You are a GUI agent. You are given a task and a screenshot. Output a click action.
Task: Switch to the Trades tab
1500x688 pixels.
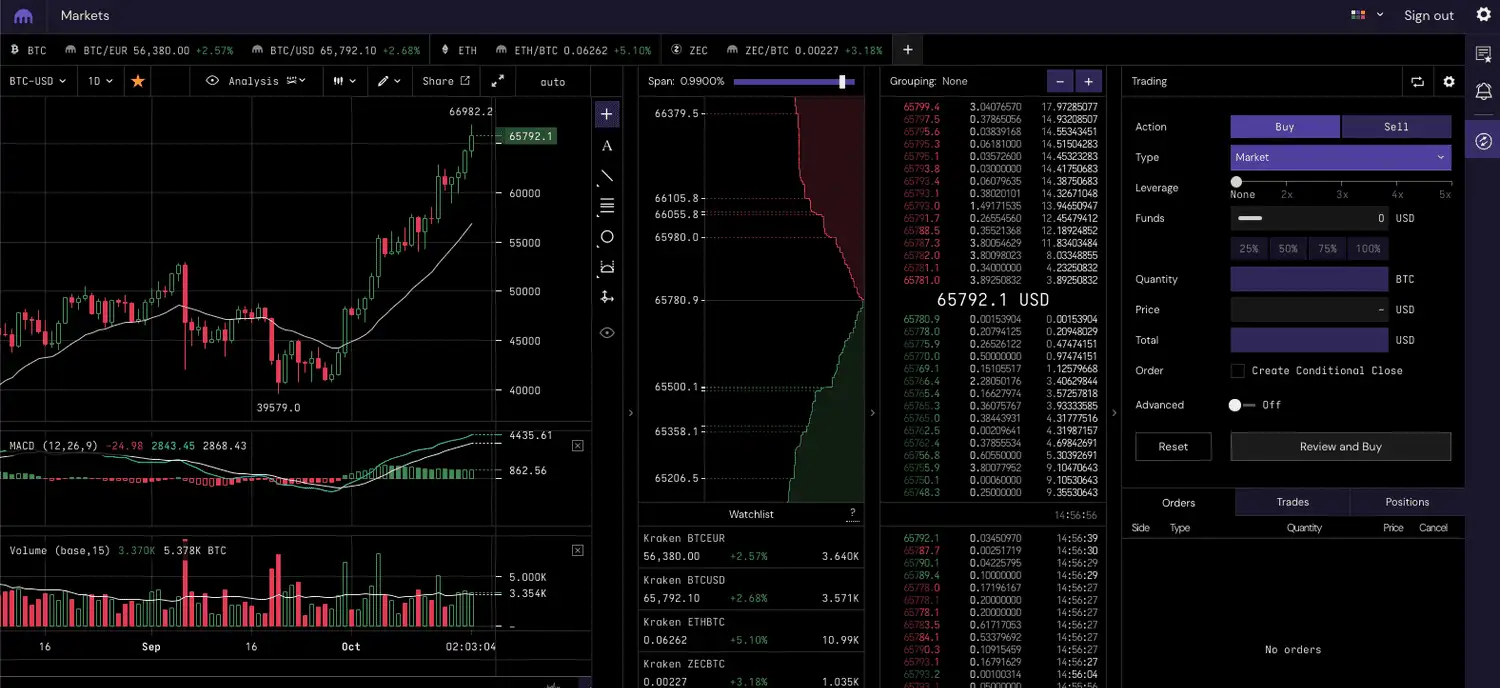(x=1292, y=502)
